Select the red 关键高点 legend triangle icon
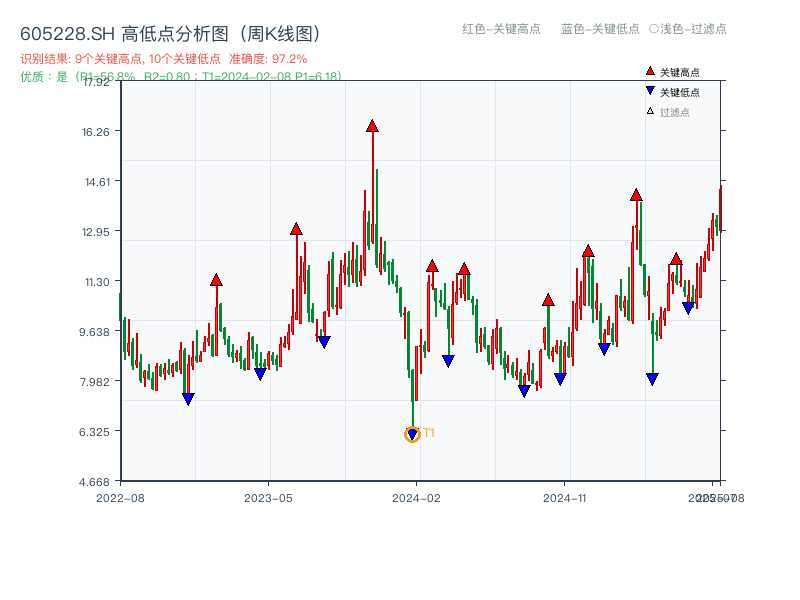 [x=650, y=70]
